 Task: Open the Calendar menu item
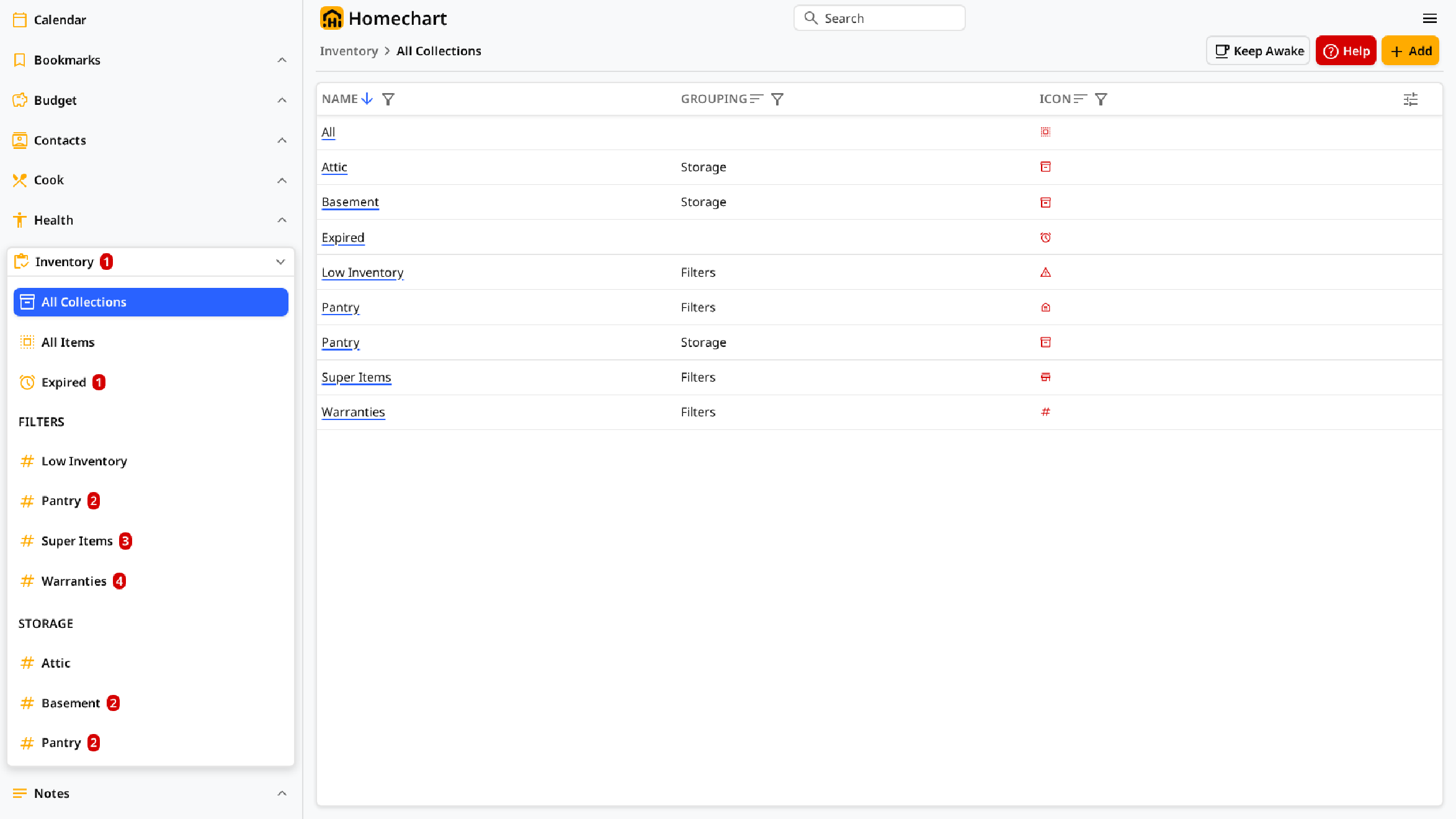click(151, 20)
